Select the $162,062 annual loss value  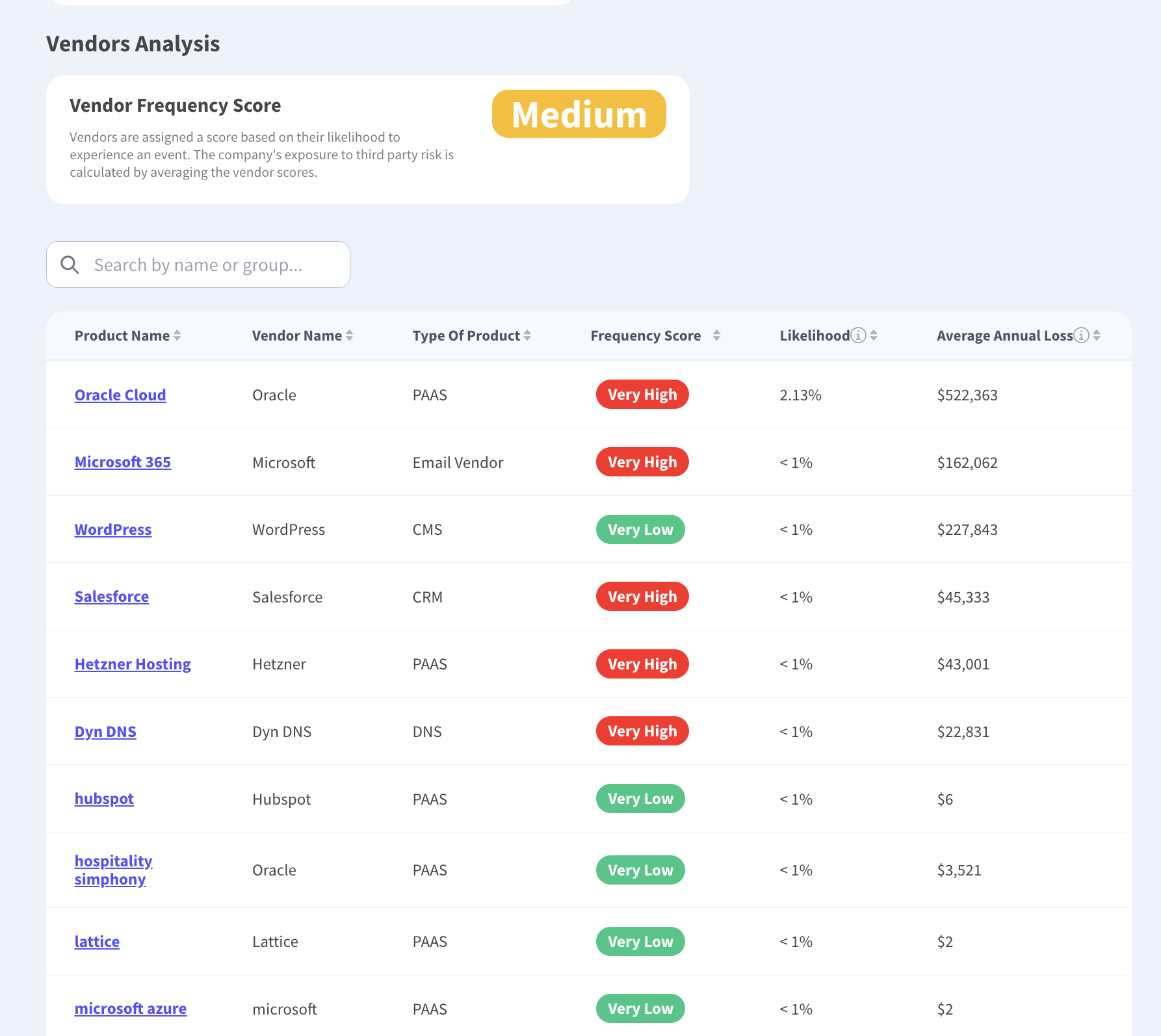coord(967,463)
